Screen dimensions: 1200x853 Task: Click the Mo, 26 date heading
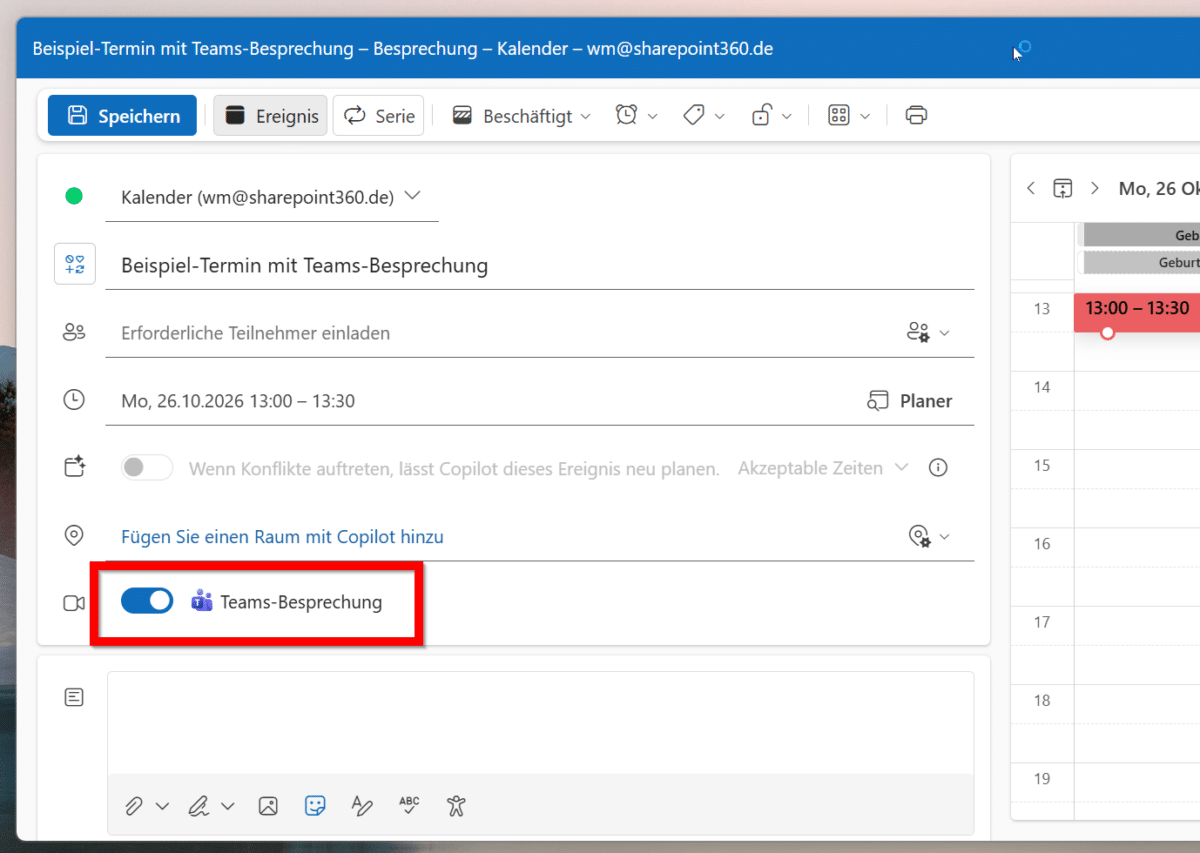[1159, 188]
